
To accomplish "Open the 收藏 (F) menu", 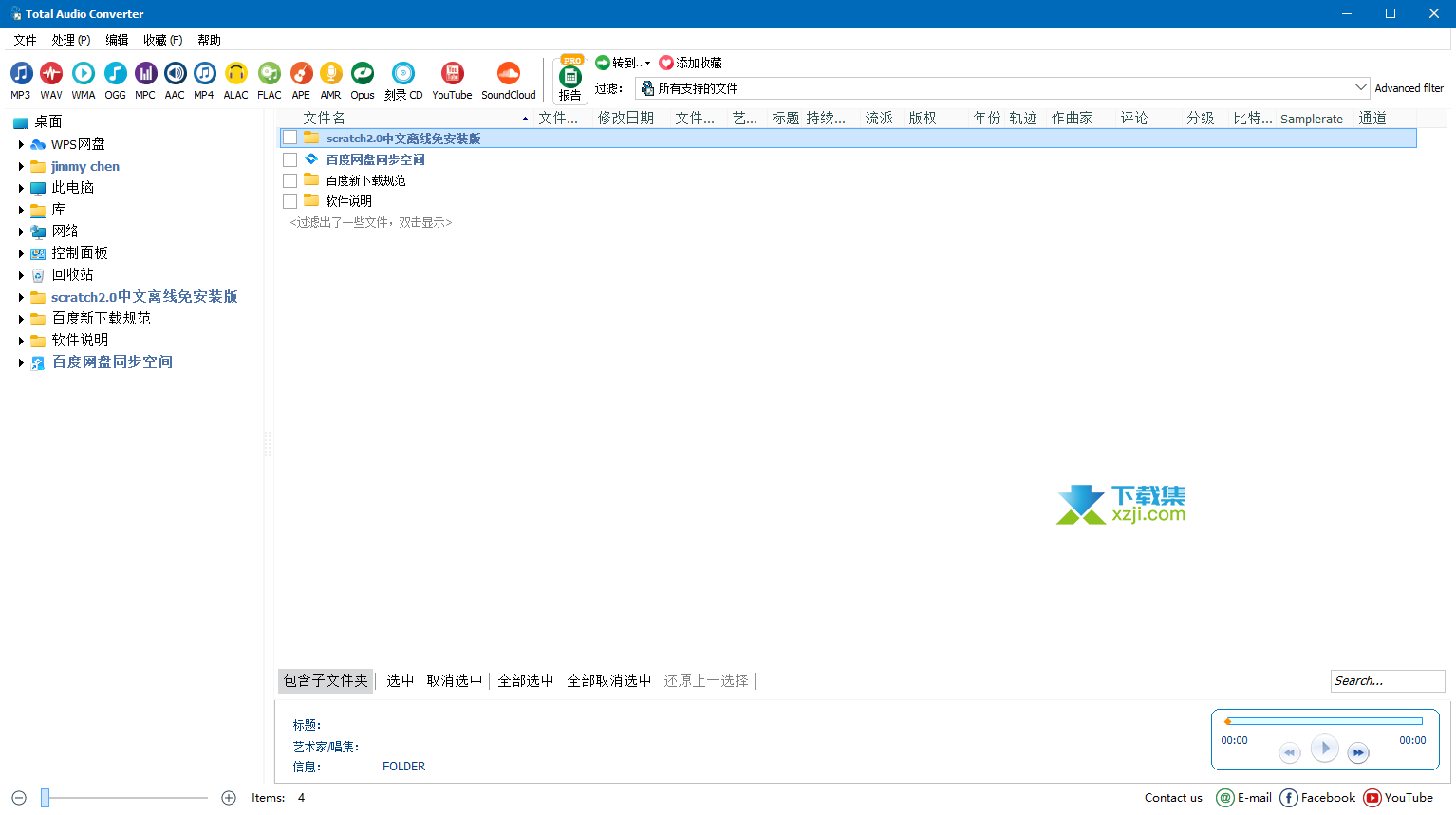I will point(162,40).
